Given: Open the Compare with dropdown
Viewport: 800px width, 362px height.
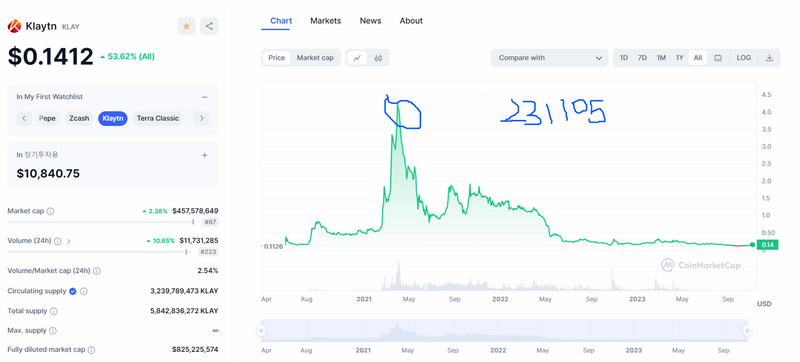Looking at the screenshot, I should [x=549, y=58].
